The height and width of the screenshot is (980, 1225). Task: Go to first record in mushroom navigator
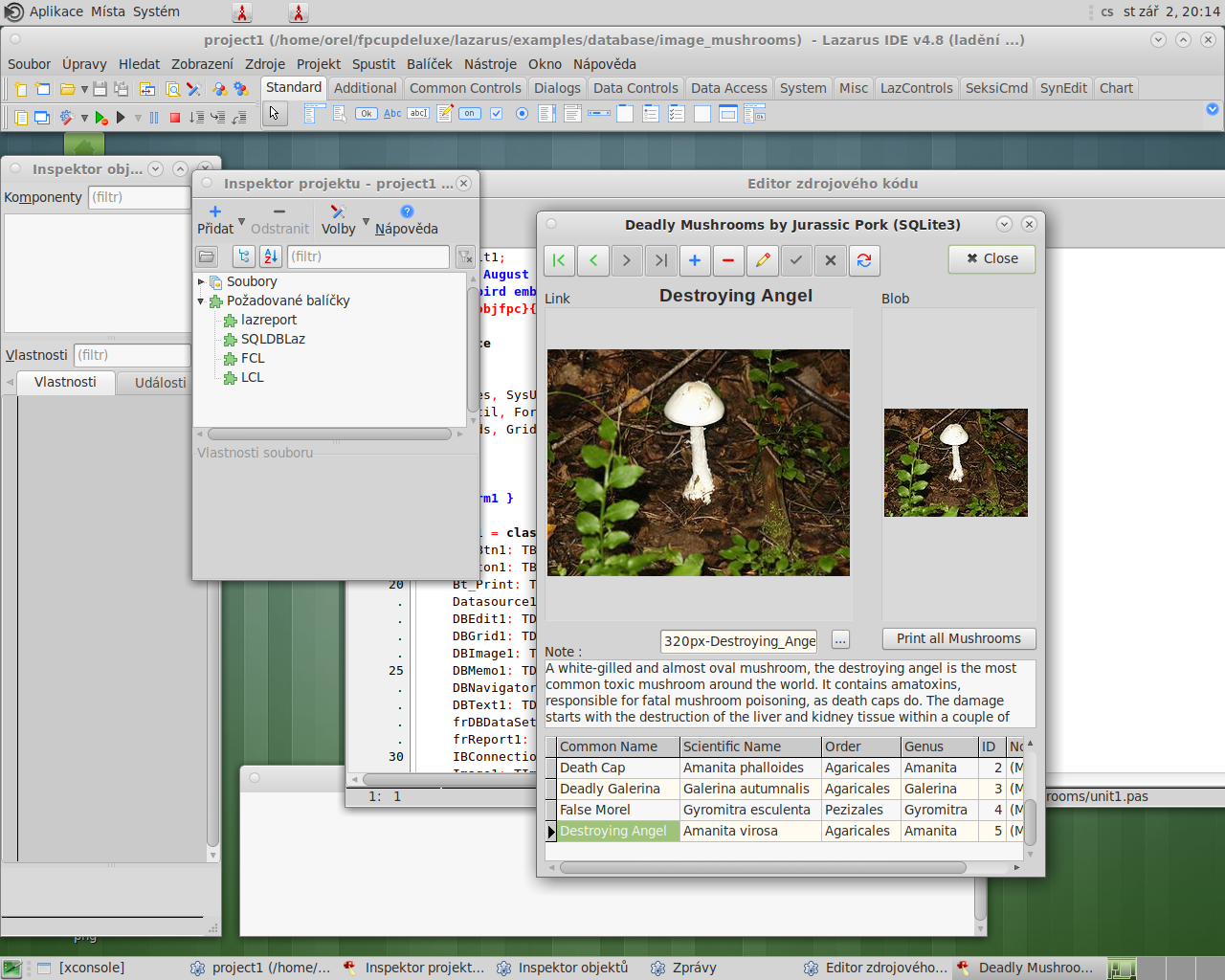click(559, 260)
